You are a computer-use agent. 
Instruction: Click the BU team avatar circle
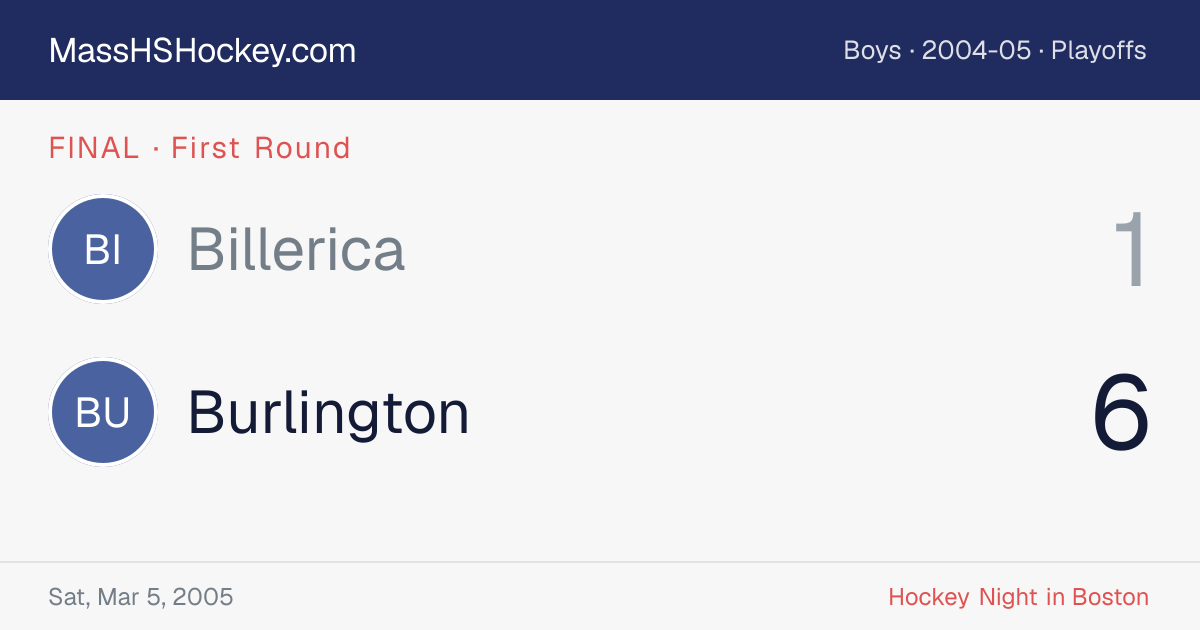[x=103, y=413]
